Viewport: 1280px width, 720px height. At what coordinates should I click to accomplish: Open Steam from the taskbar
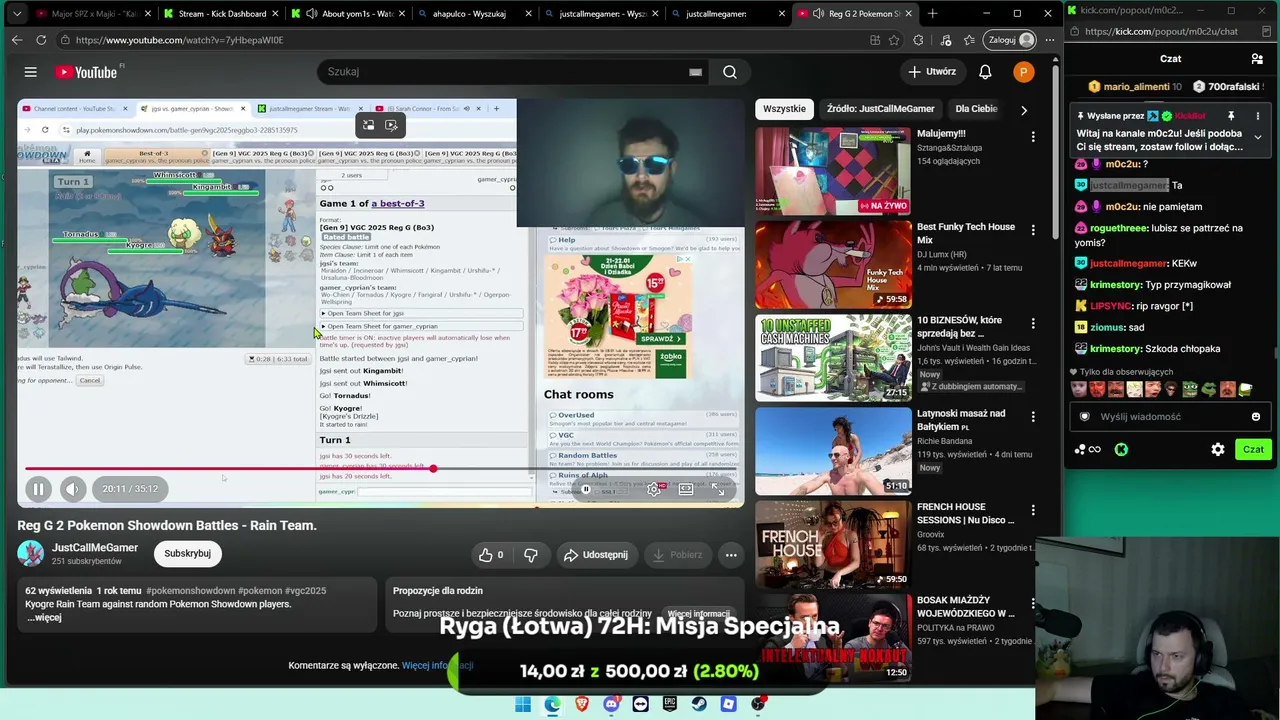[x=699, y=704]
